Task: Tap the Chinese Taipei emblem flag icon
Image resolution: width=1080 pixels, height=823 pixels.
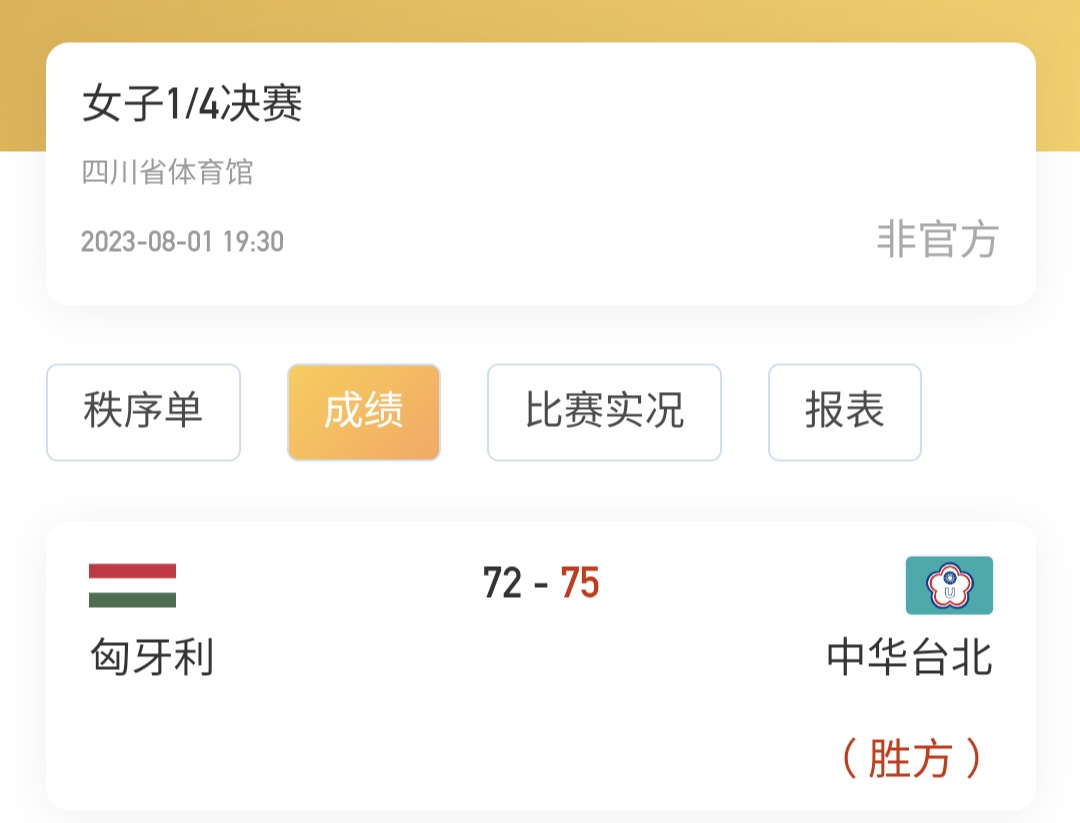Action: click(949, 585)
